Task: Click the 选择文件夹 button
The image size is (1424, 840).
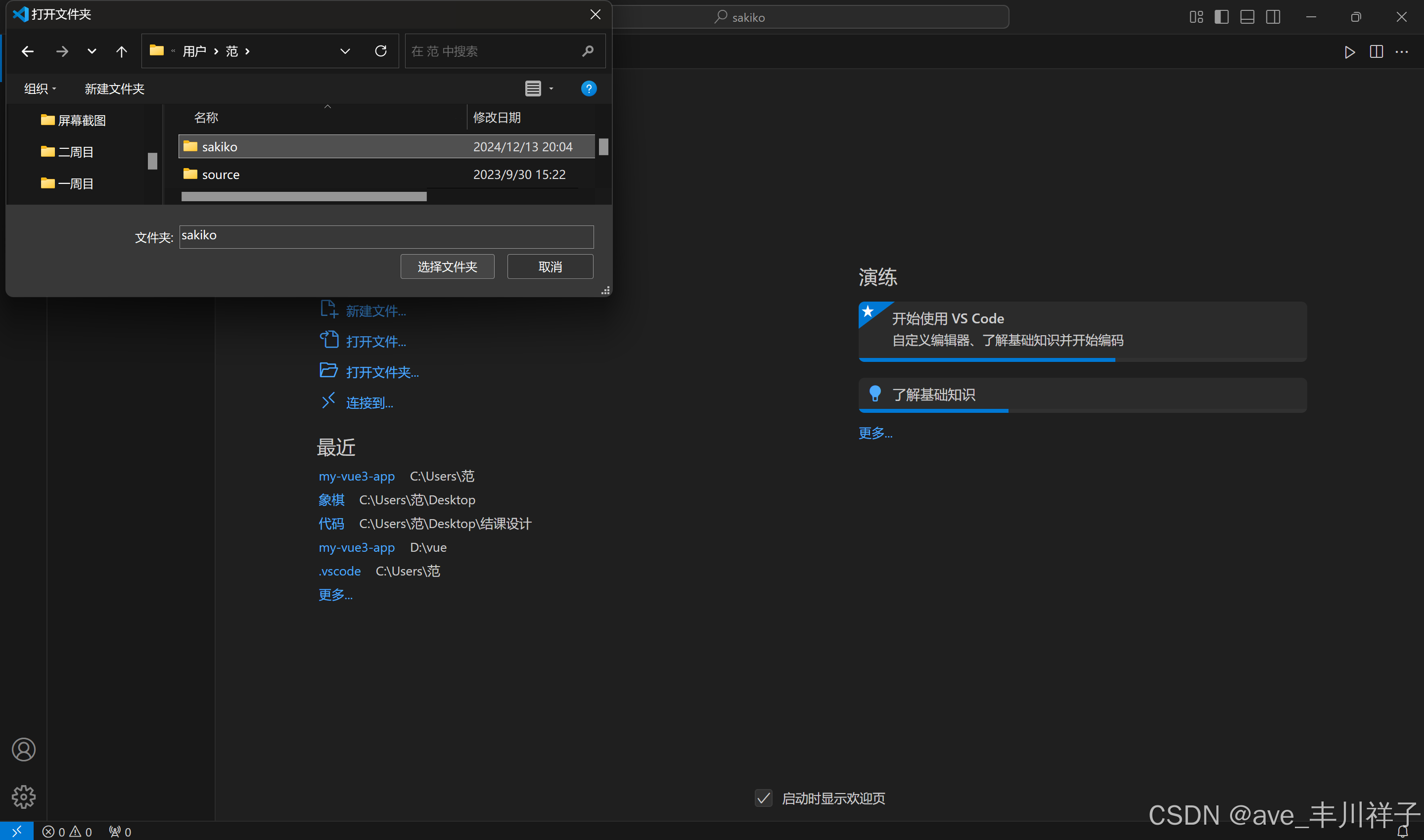Action: (447, 266)
